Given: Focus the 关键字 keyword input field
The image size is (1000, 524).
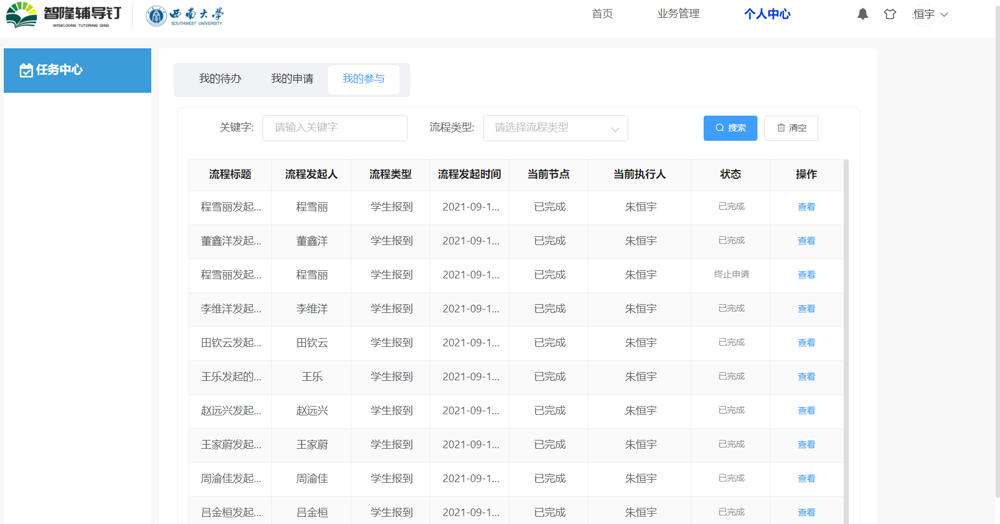Looking at the screenshot, I should point(334,128).
